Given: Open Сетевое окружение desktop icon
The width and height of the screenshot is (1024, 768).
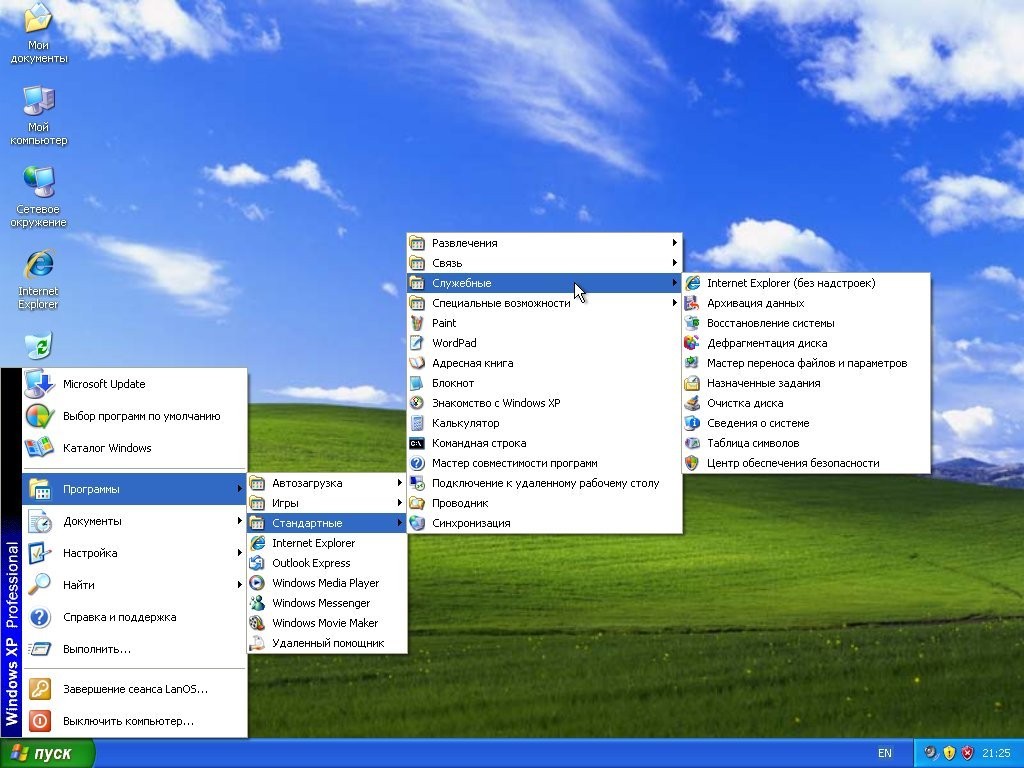Looking at the screenshot, I should (38, 197).
